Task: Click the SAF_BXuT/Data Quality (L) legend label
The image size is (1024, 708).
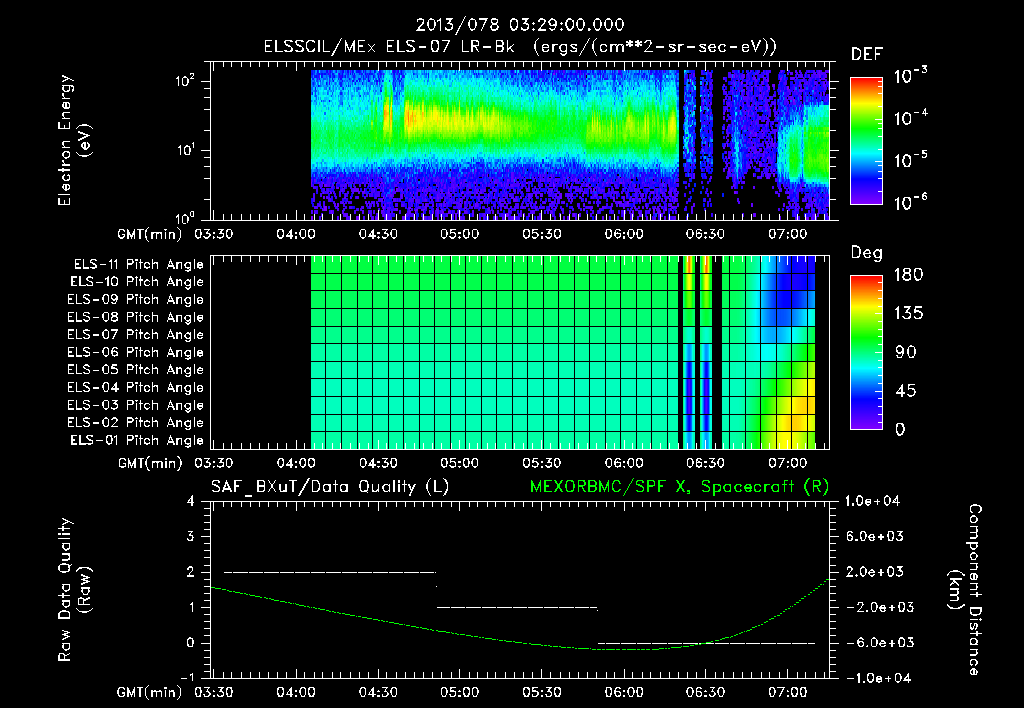Action: tap(330, 487)
